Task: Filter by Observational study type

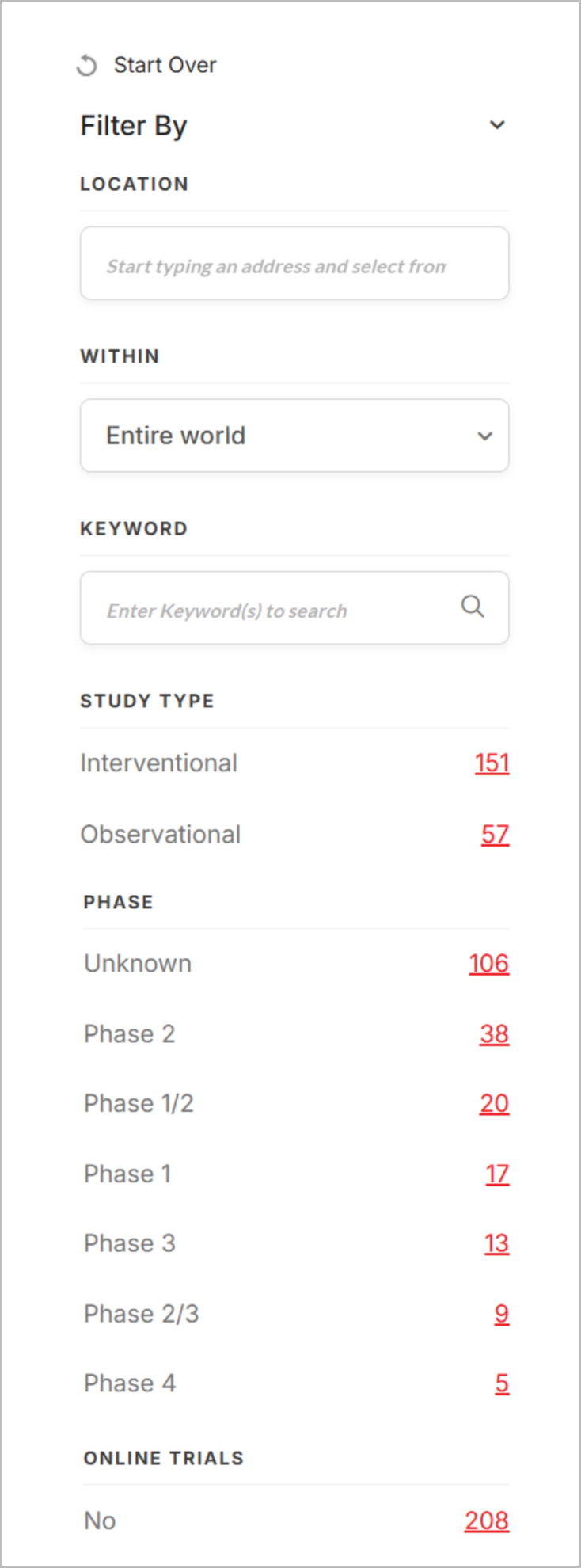Action: tap(161, 835)
